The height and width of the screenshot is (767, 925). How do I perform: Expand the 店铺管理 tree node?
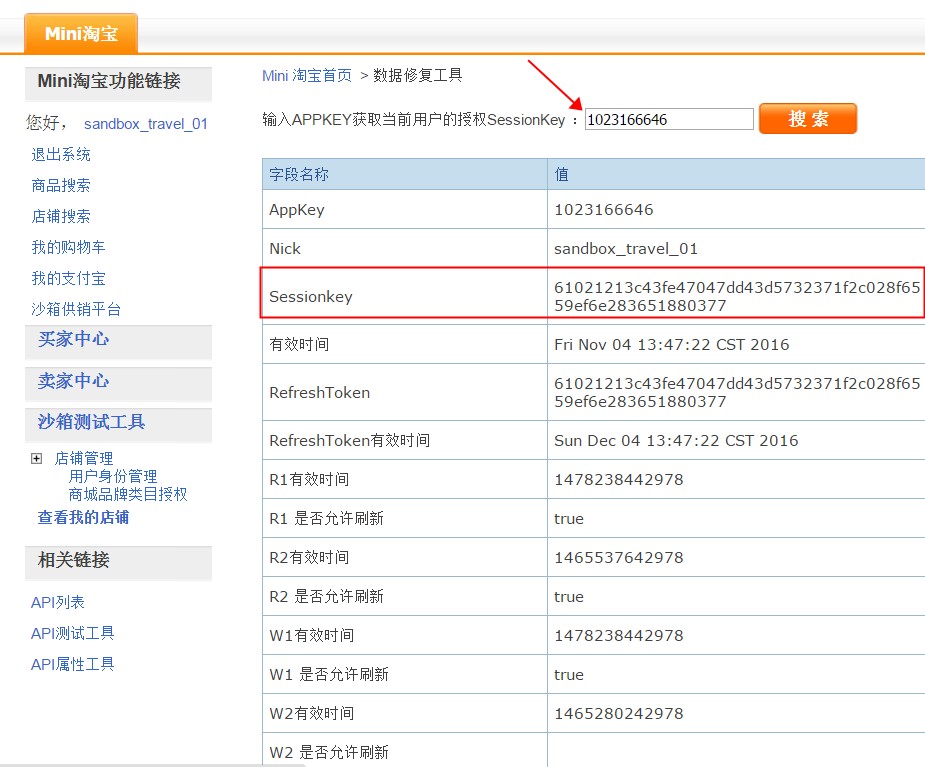pyautogui.click(x=37, y=458)
